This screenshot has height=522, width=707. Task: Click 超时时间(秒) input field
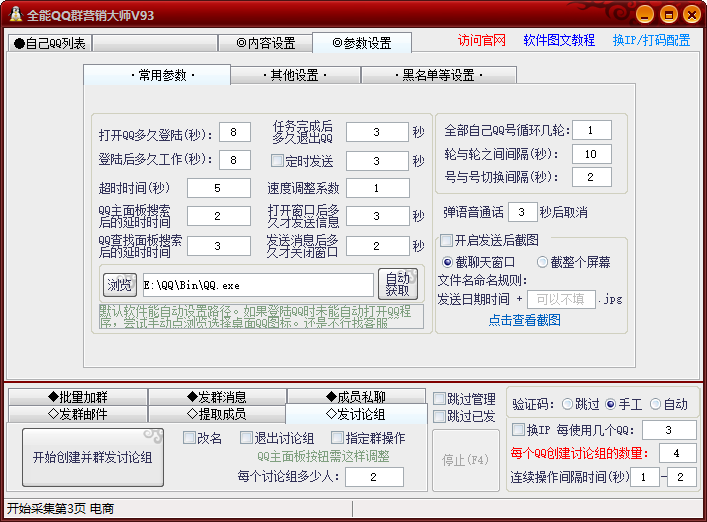pyautogui.click(x=219, y=188)
